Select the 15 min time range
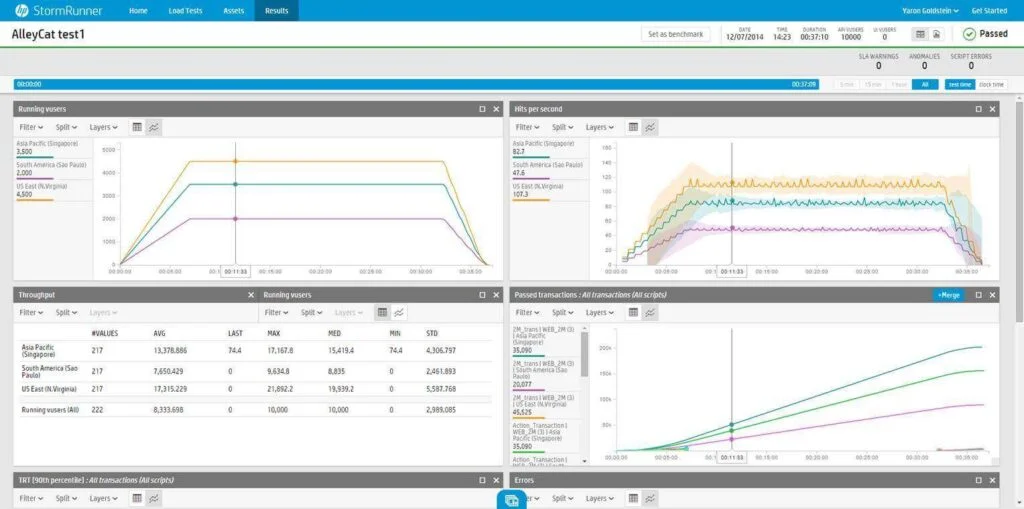Viewport: 1024px width, 509px height. 872,84
